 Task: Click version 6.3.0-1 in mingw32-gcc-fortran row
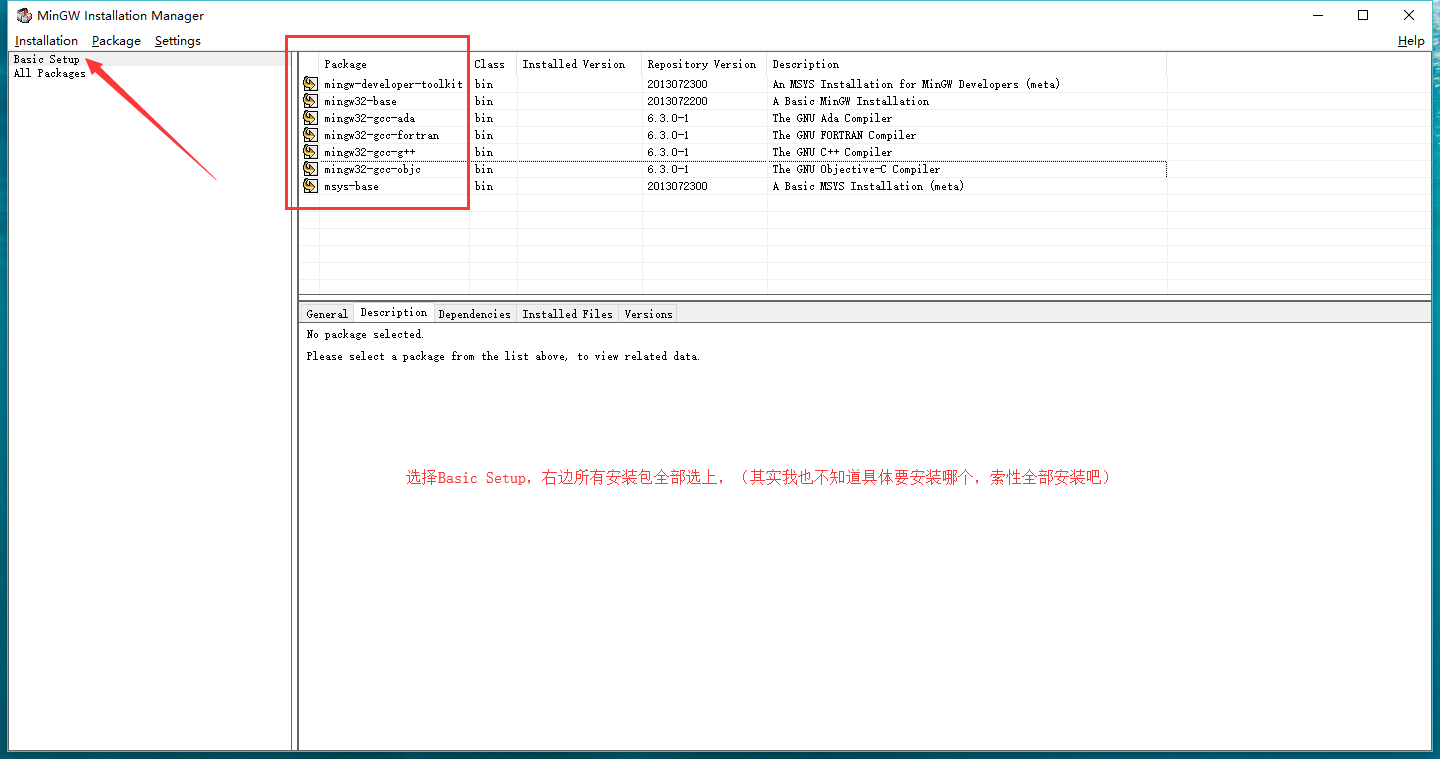tap(668, 135)
